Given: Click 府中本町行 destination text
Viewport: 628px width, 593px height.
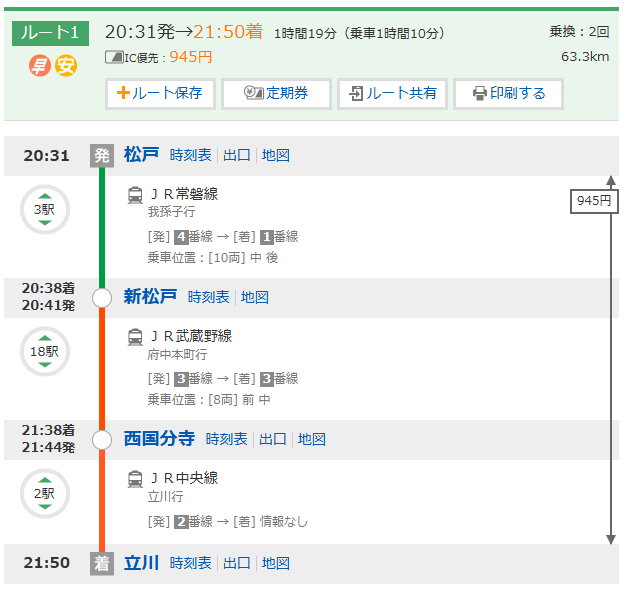Looking at the screenshot, I should pos(177,354).
